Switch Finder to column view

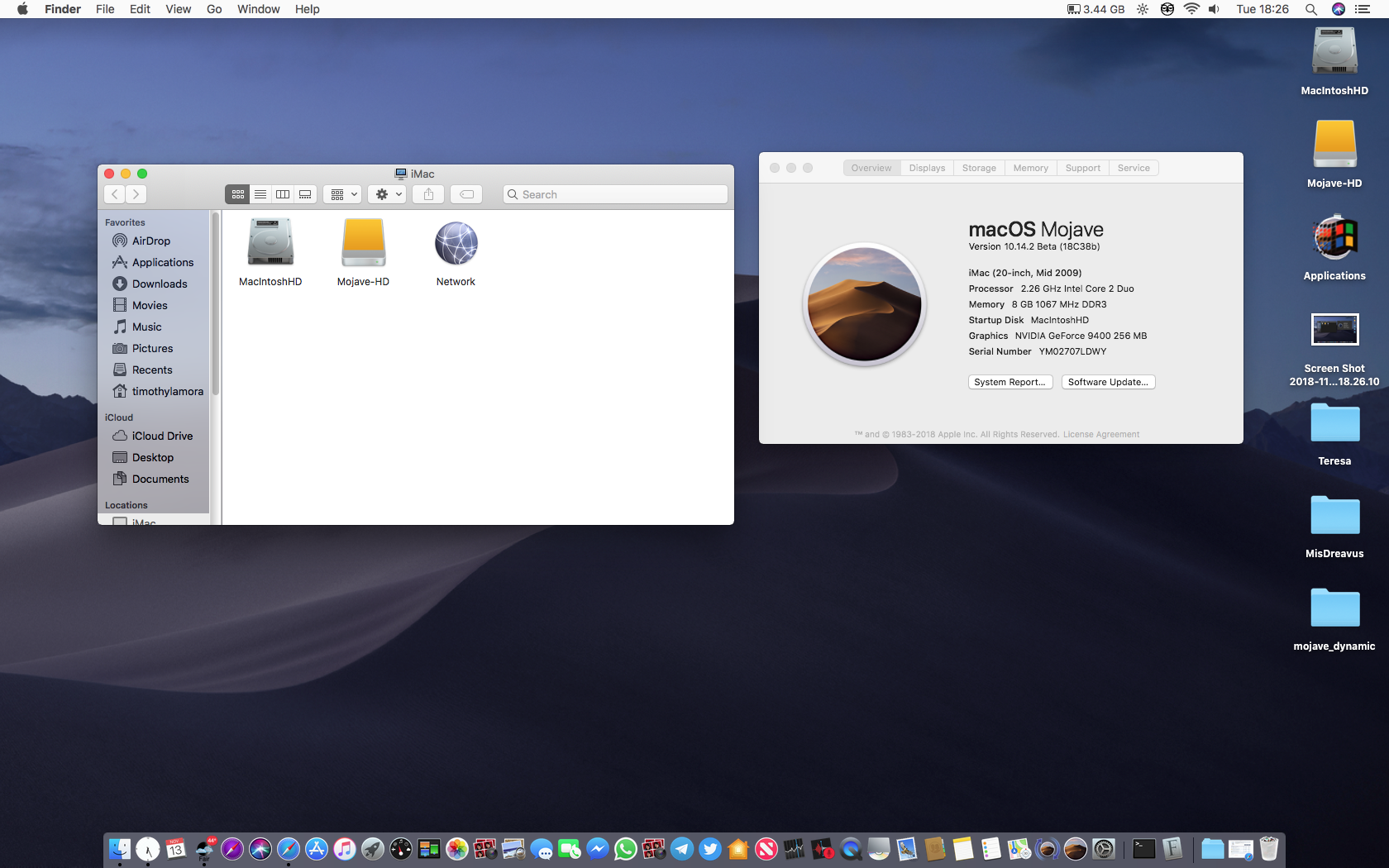pos(283,194)
